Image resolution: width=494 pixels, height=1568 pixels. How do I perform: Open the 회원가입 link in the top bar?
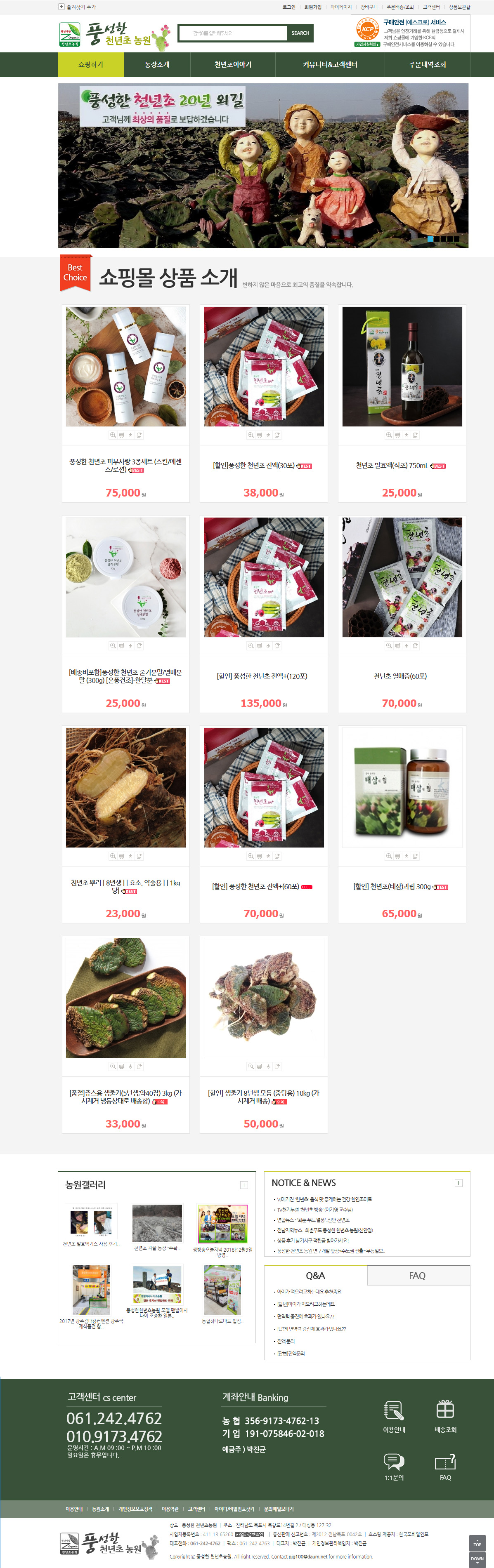click(x=312, y=7)
